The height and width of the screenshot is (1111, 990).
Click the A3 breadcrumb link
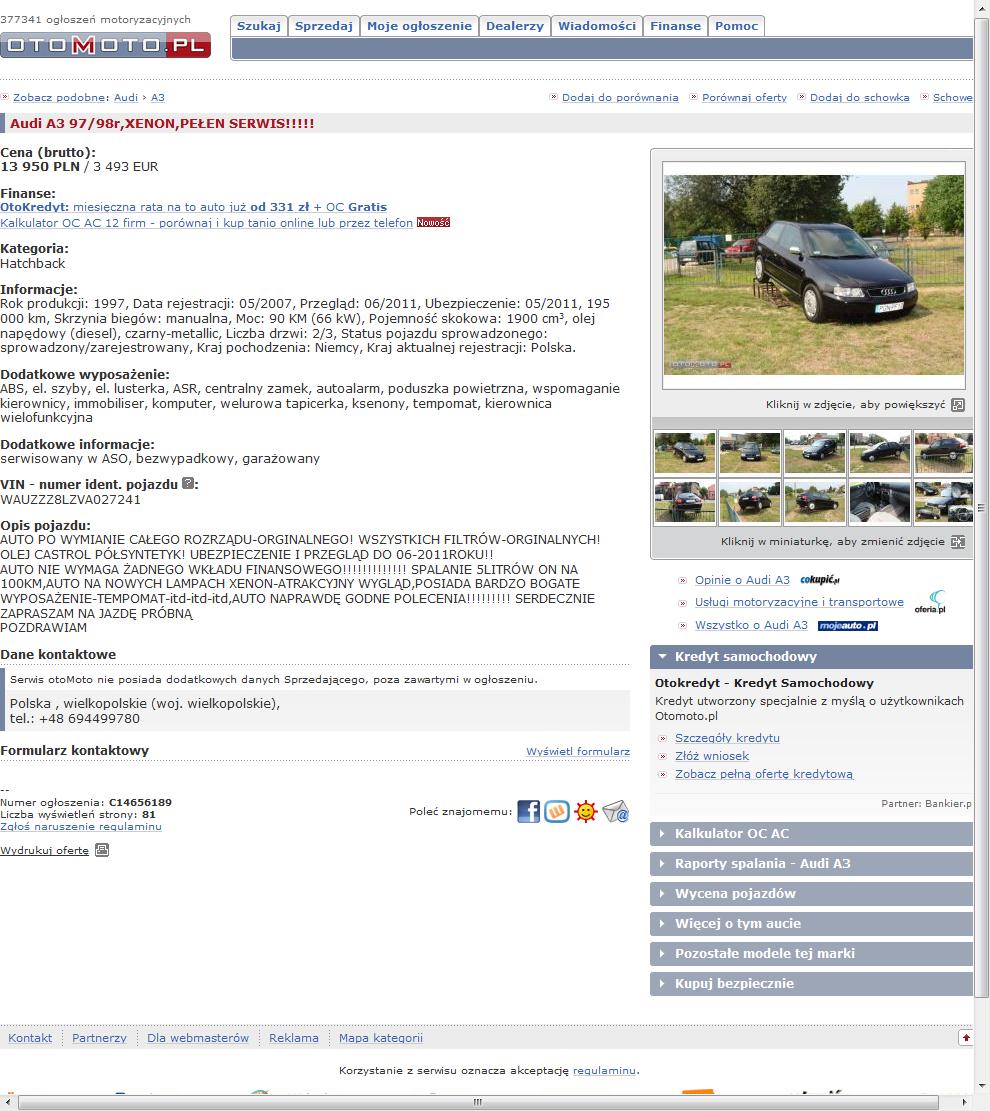coord(157,98)
